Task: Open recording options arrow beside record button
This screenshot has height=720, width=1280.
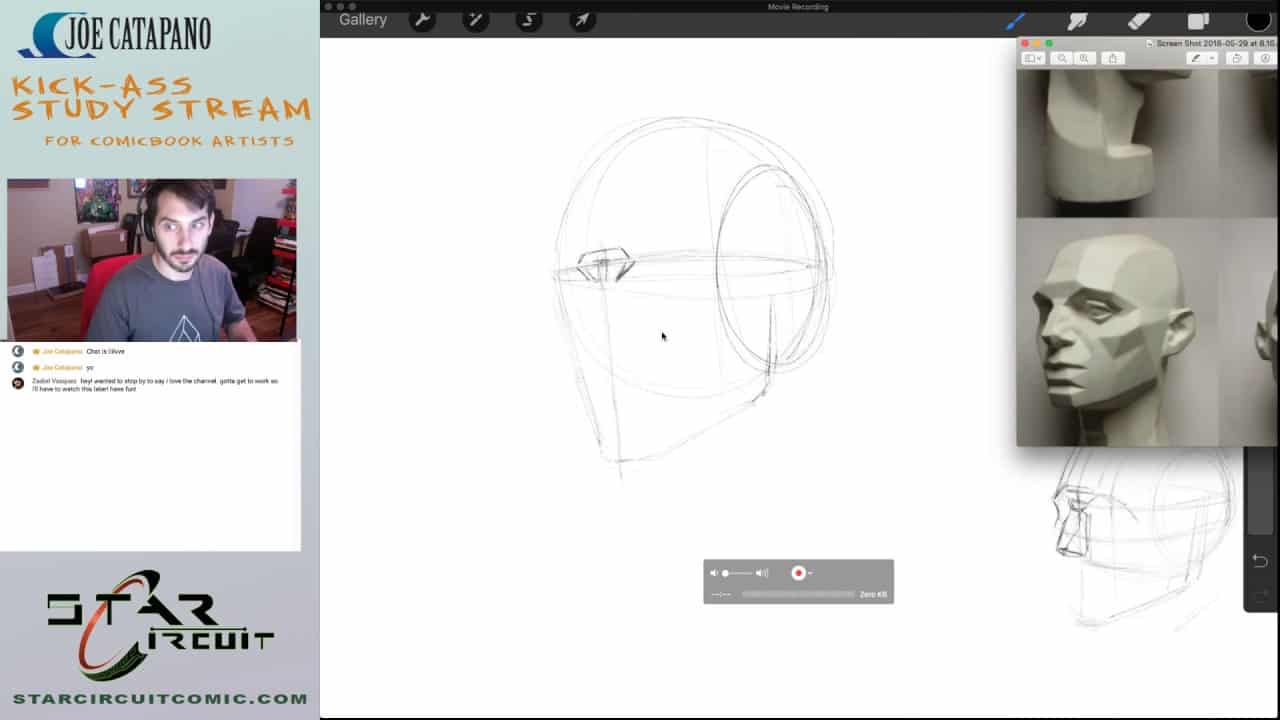Action: (810, 573)
